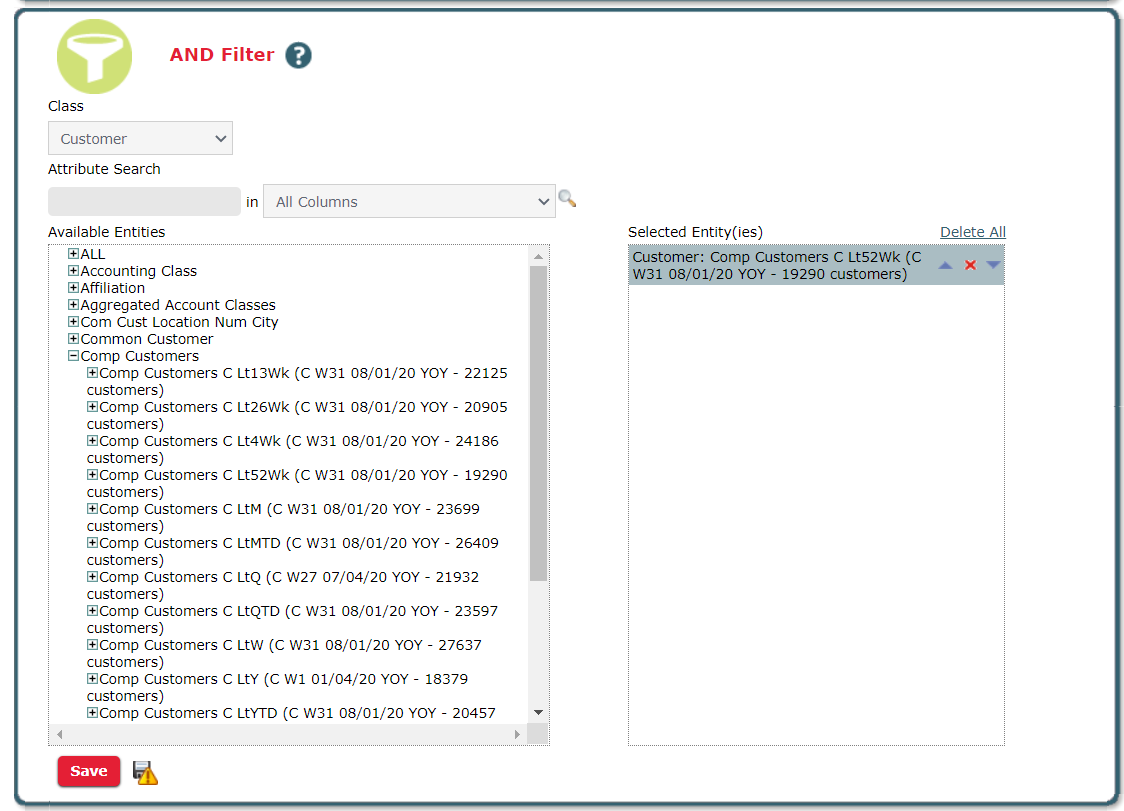Screen dimensions: 1124x811
Task: Click the red Save button
Action: 89,771
